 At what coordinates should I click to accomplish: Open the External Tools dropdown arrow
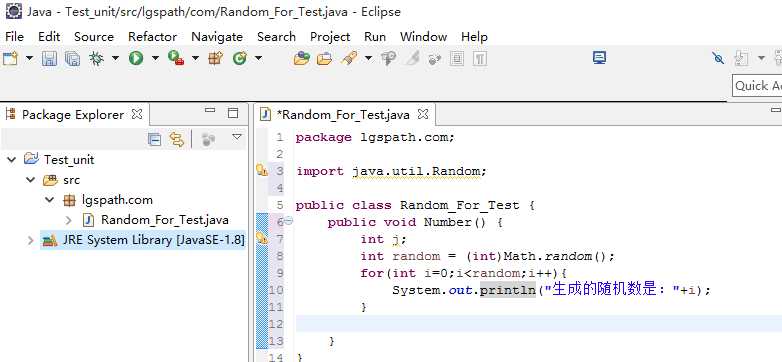195,58
